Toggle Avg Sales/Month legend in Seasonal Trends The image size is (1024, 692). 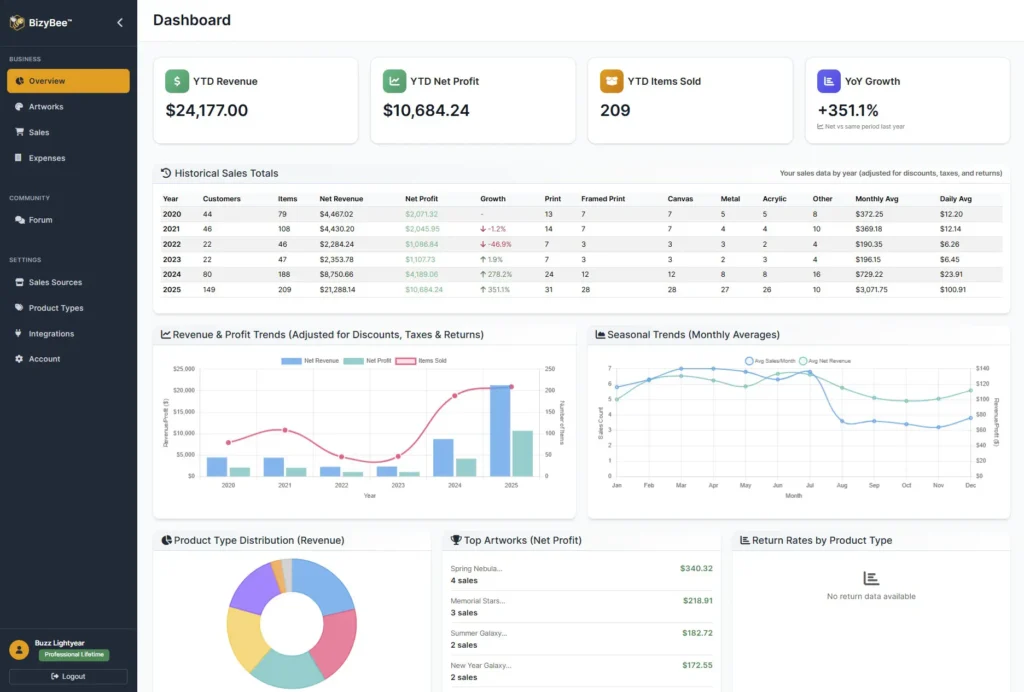pyautogui.click(x=768, y=360)
